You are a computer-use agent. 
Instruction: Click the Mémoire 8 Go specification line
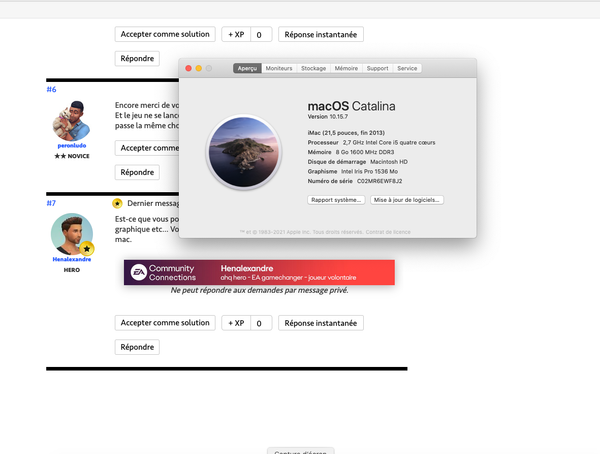pos(351,152)
